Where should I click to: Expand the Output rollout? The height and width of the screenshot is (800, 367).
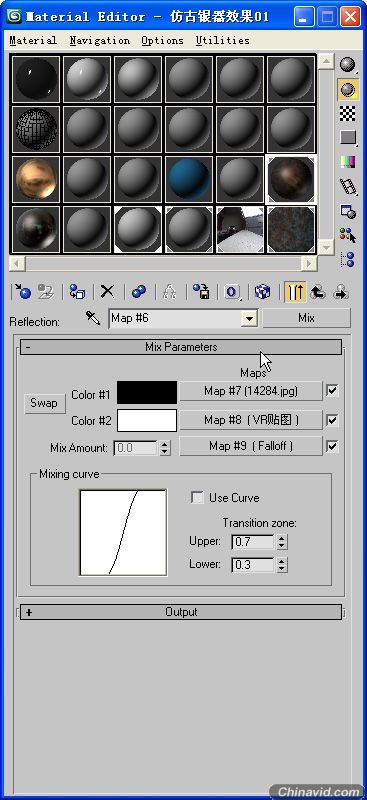pyautogui.click(x=181, y=612)
